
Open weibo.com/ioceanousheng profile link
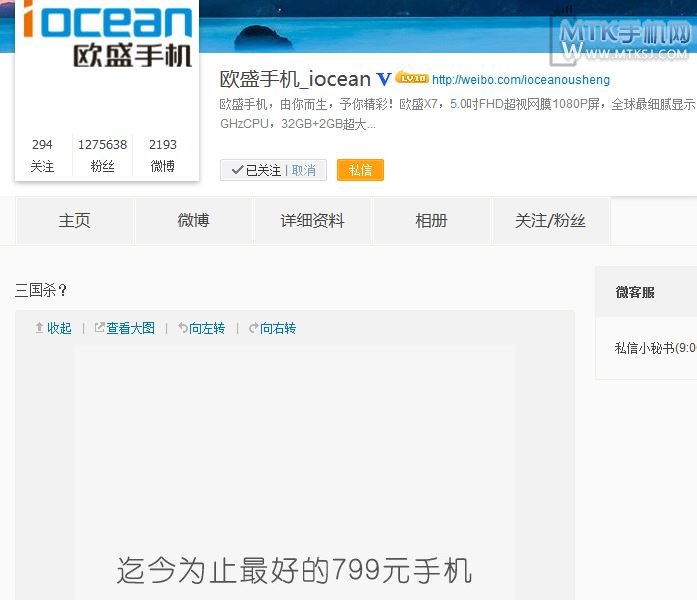click(x=521, y=80)
